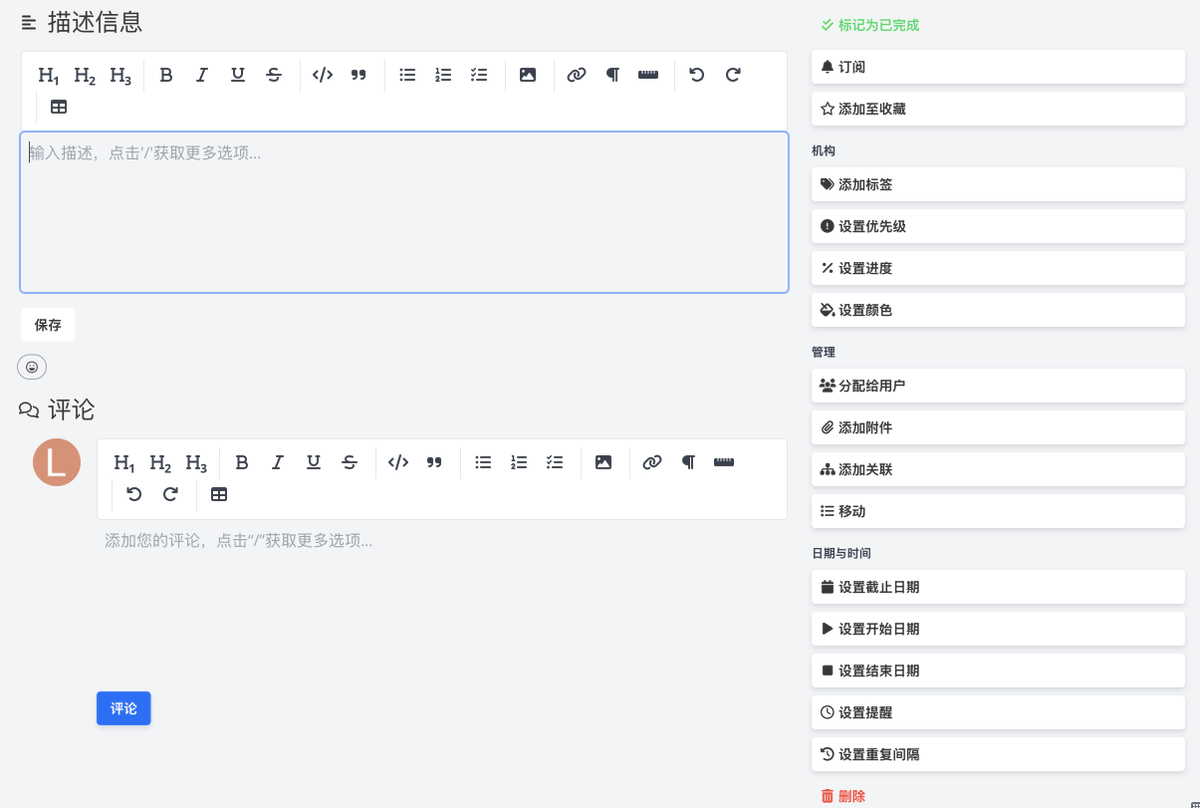Viewport: 1200px width, 808px height.
Task: Add to favorites via 添加至收藏
Action: (x=998, y=109)
